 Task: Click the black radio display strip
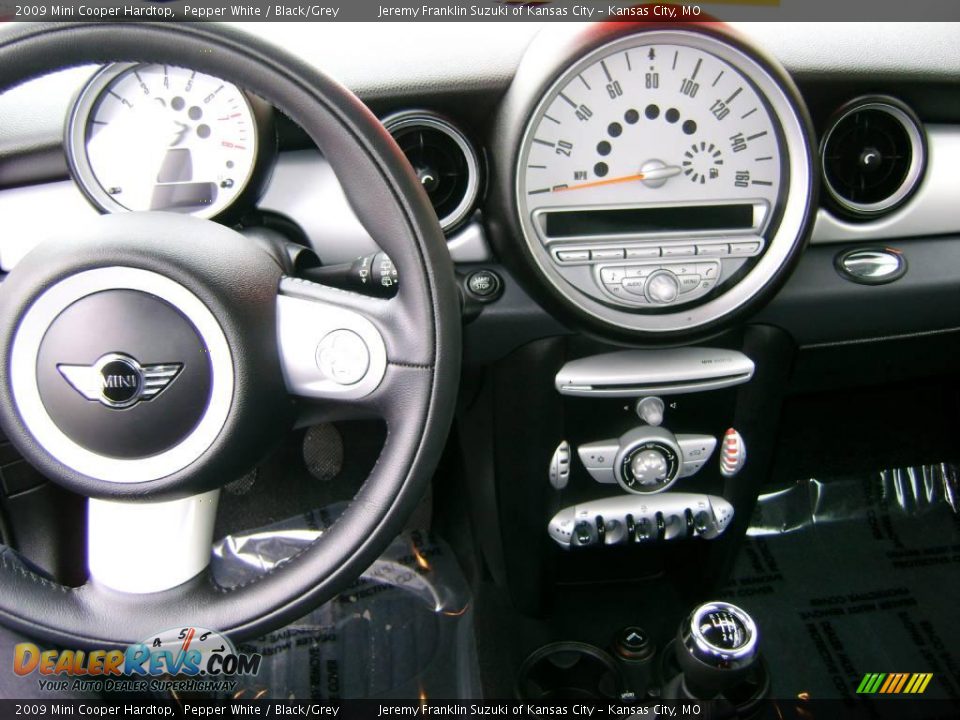click(x=649, y=220)
